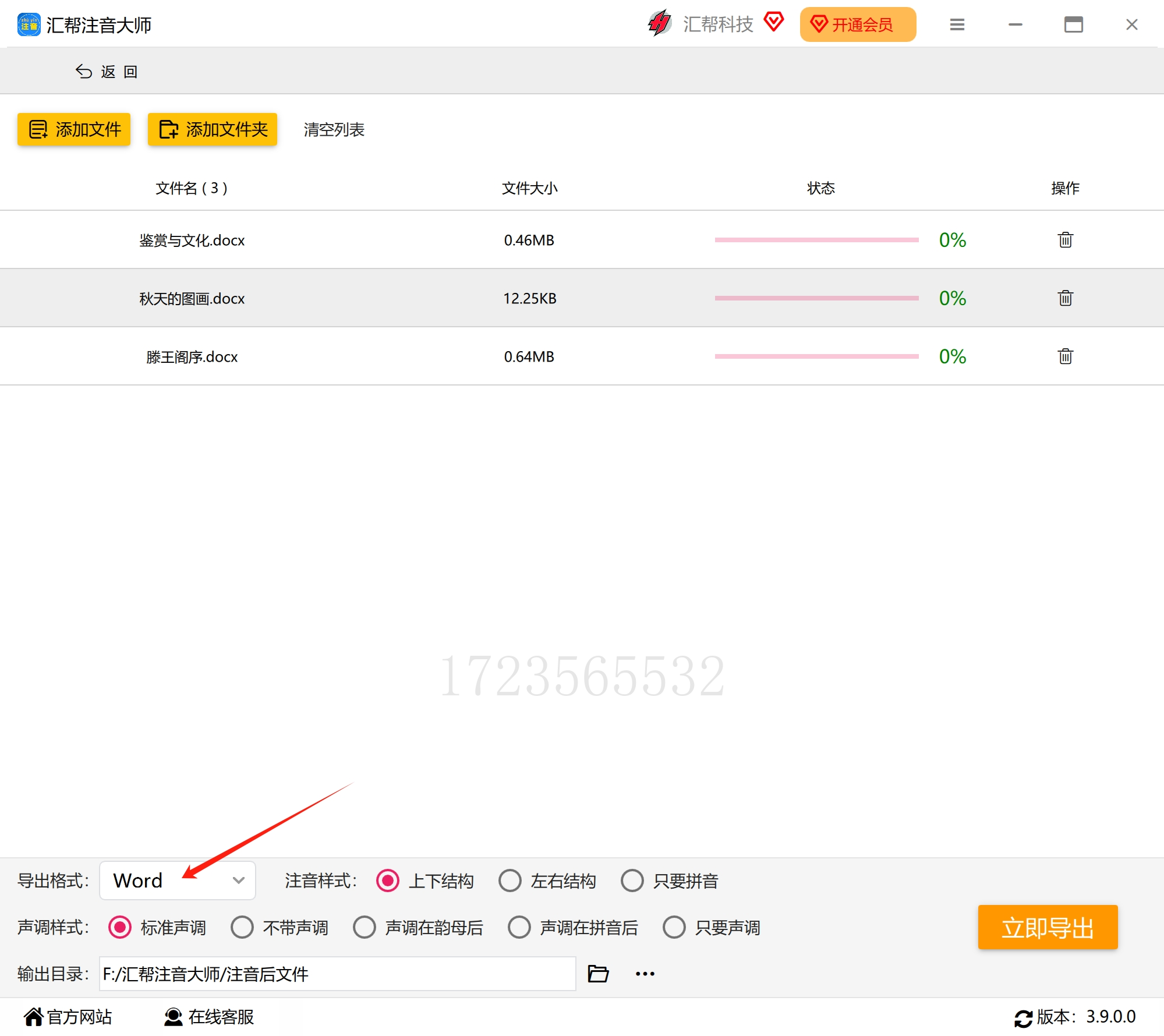Click 立即导出 export button
The image size is (1164, 1036).
coord(1048,927)
